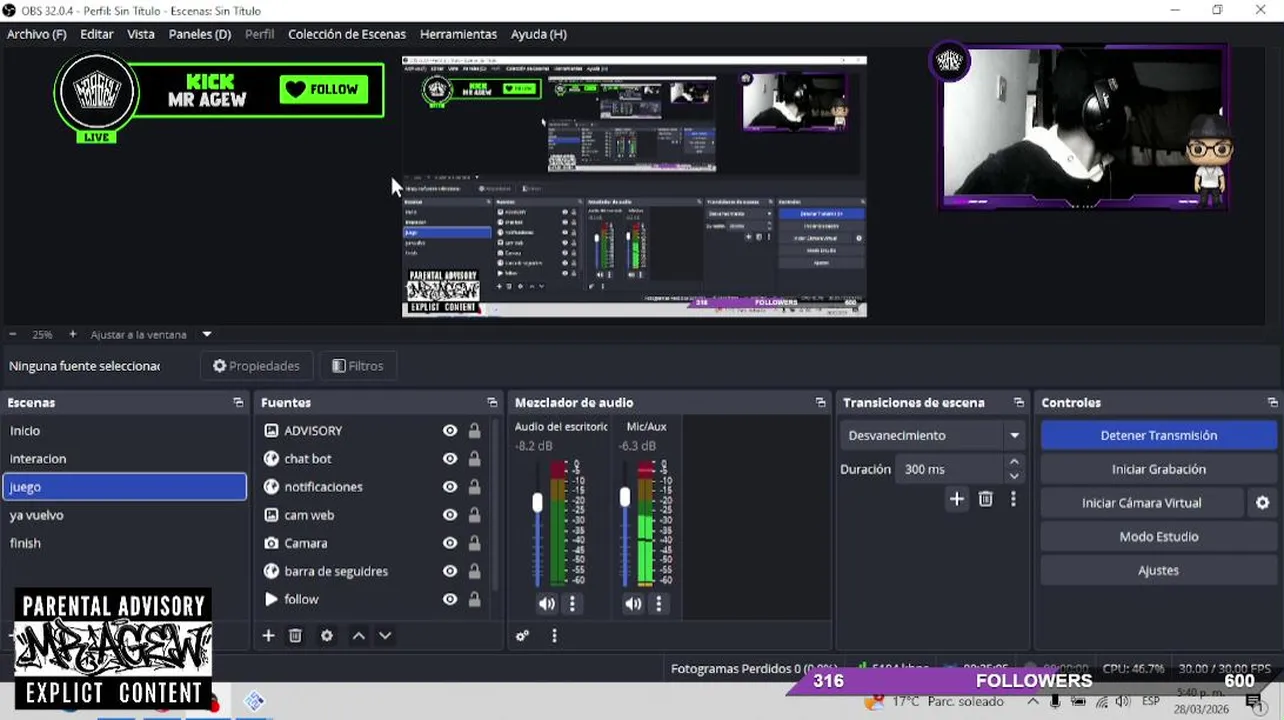This screenshot has height=720, width=1284.
Task: Open virtual camera settings gear
Action: (x=1263, y=503)
